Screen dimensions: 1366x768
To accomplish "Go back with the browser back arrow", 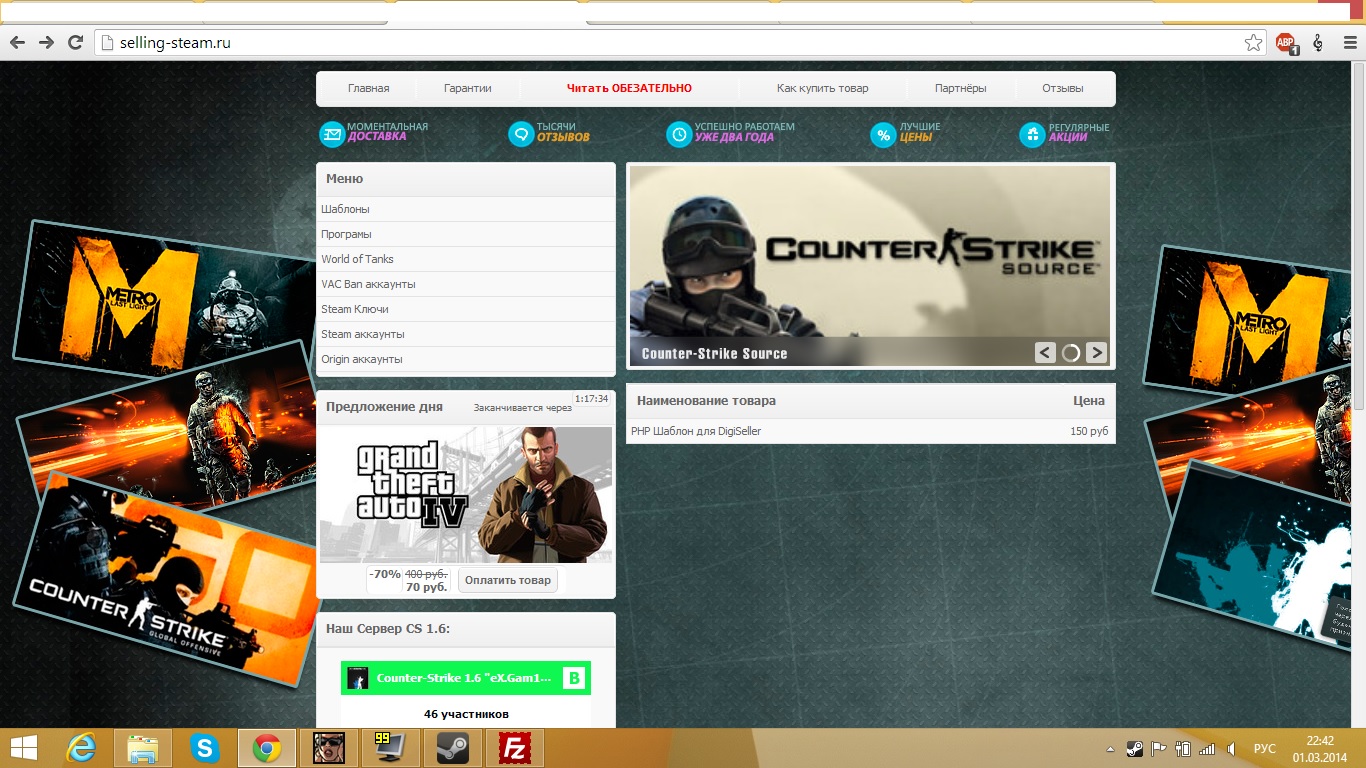I will (x=17, y=43).
